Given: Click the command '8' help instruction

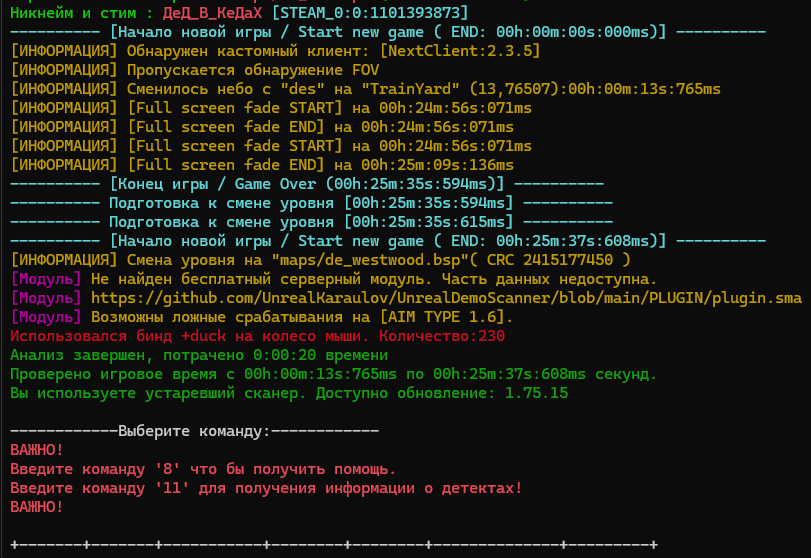Looking at the screenshot, I should tap(203, 469).
